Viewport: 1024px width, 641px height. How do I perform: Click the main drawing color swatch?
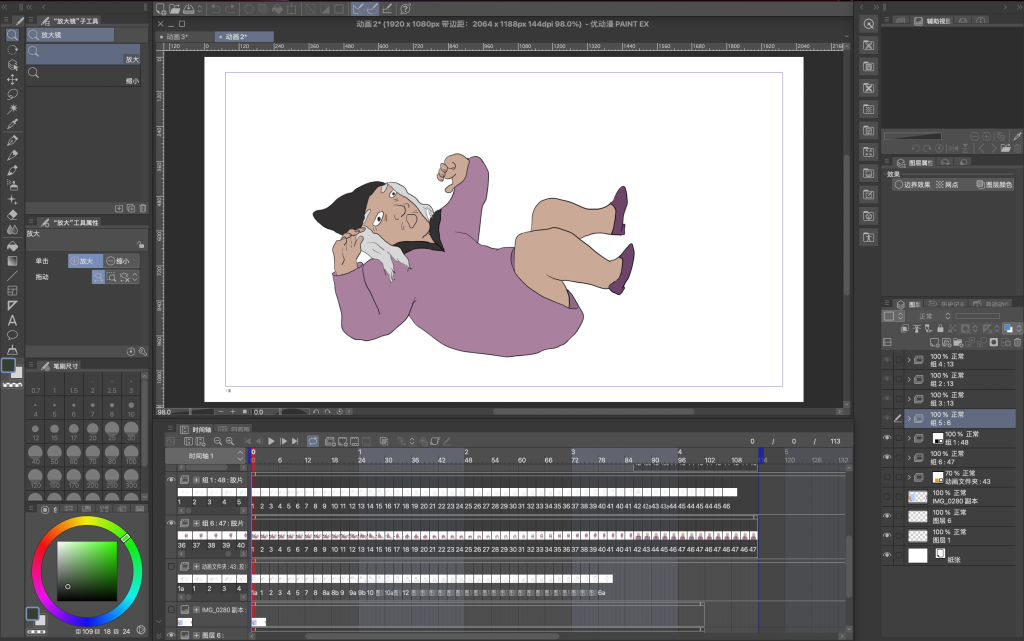(x=8, y=366)
